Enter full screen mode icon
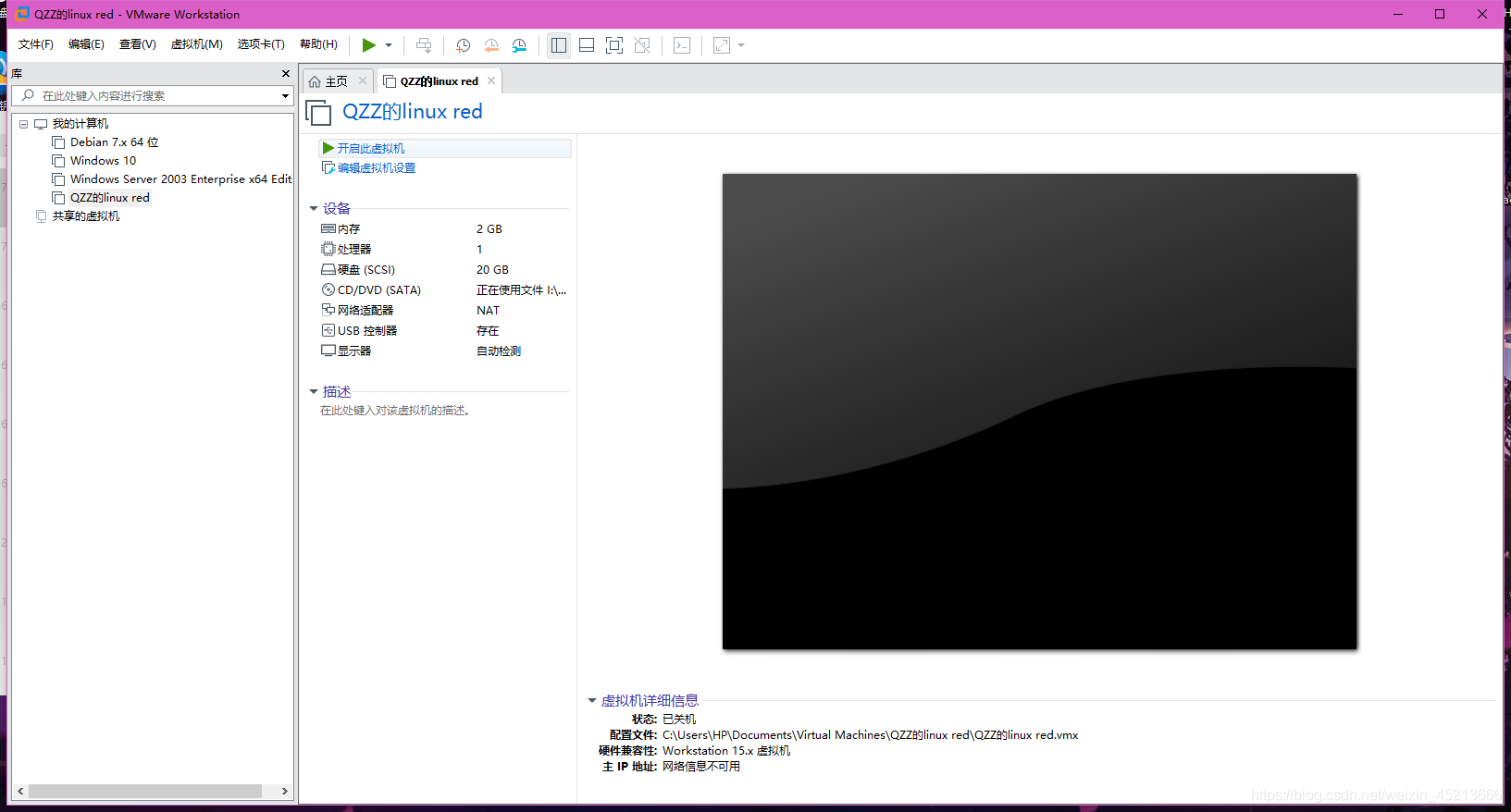Viewport: 1511px width, 812px height. click(614, 45)
